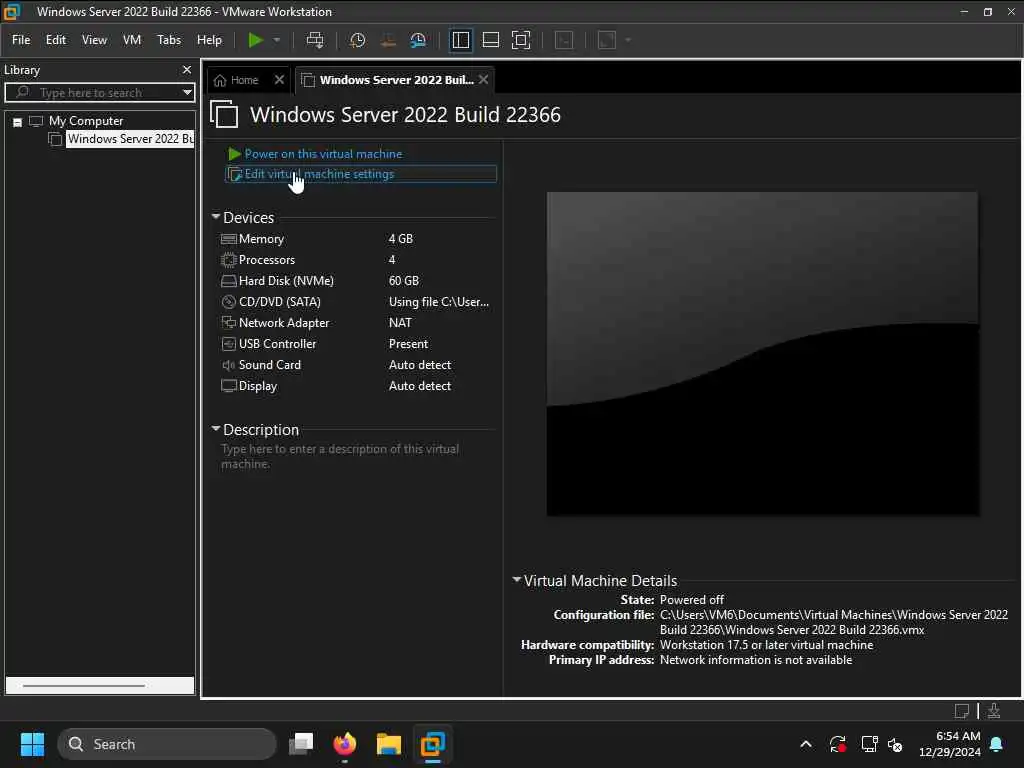This screenshot has width=1024, height=768.
Task: Close the Windows Server 2022 tab
Action: point(483,80)
